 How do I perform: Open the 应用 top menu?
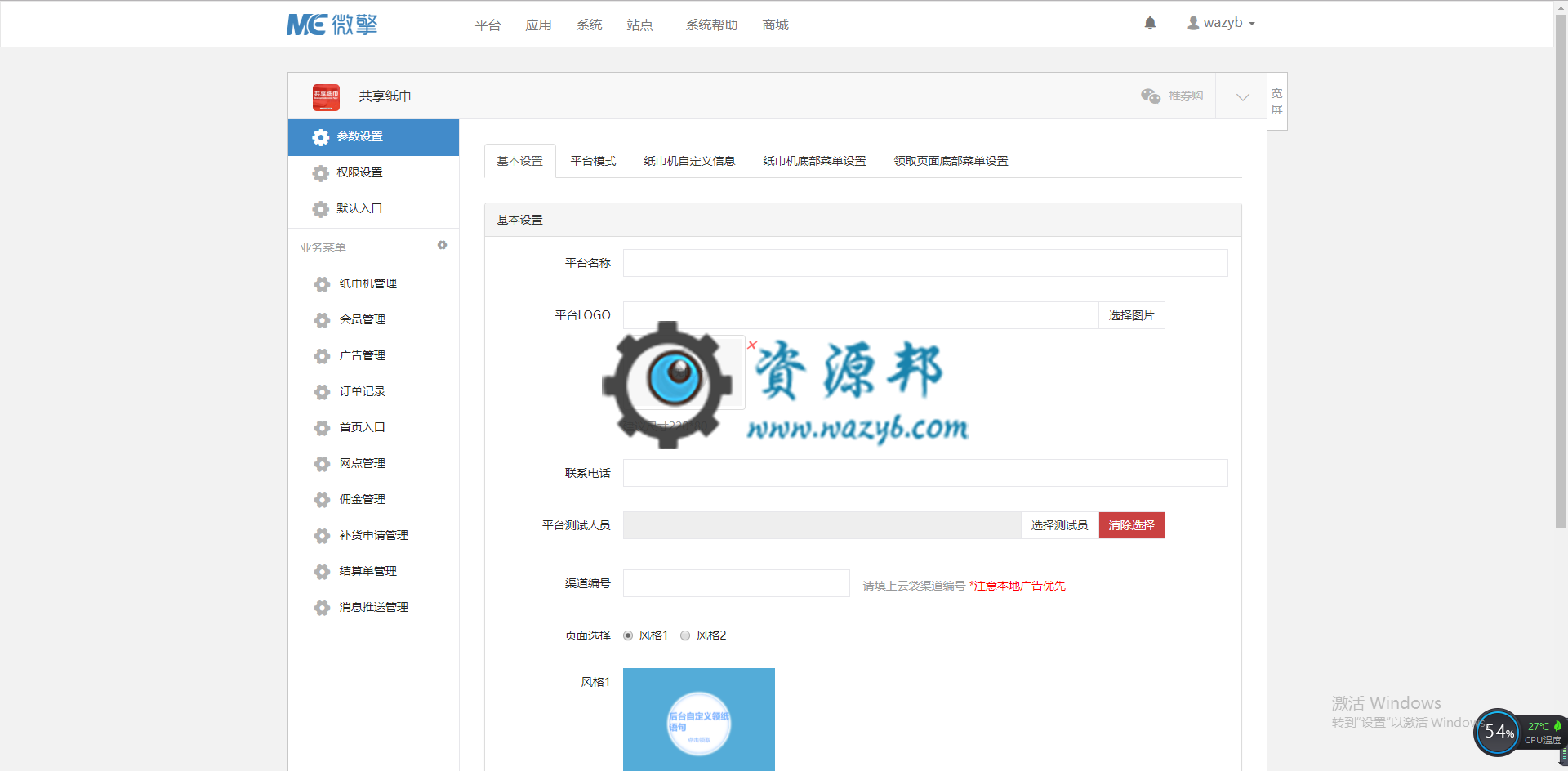click(538, 25)
